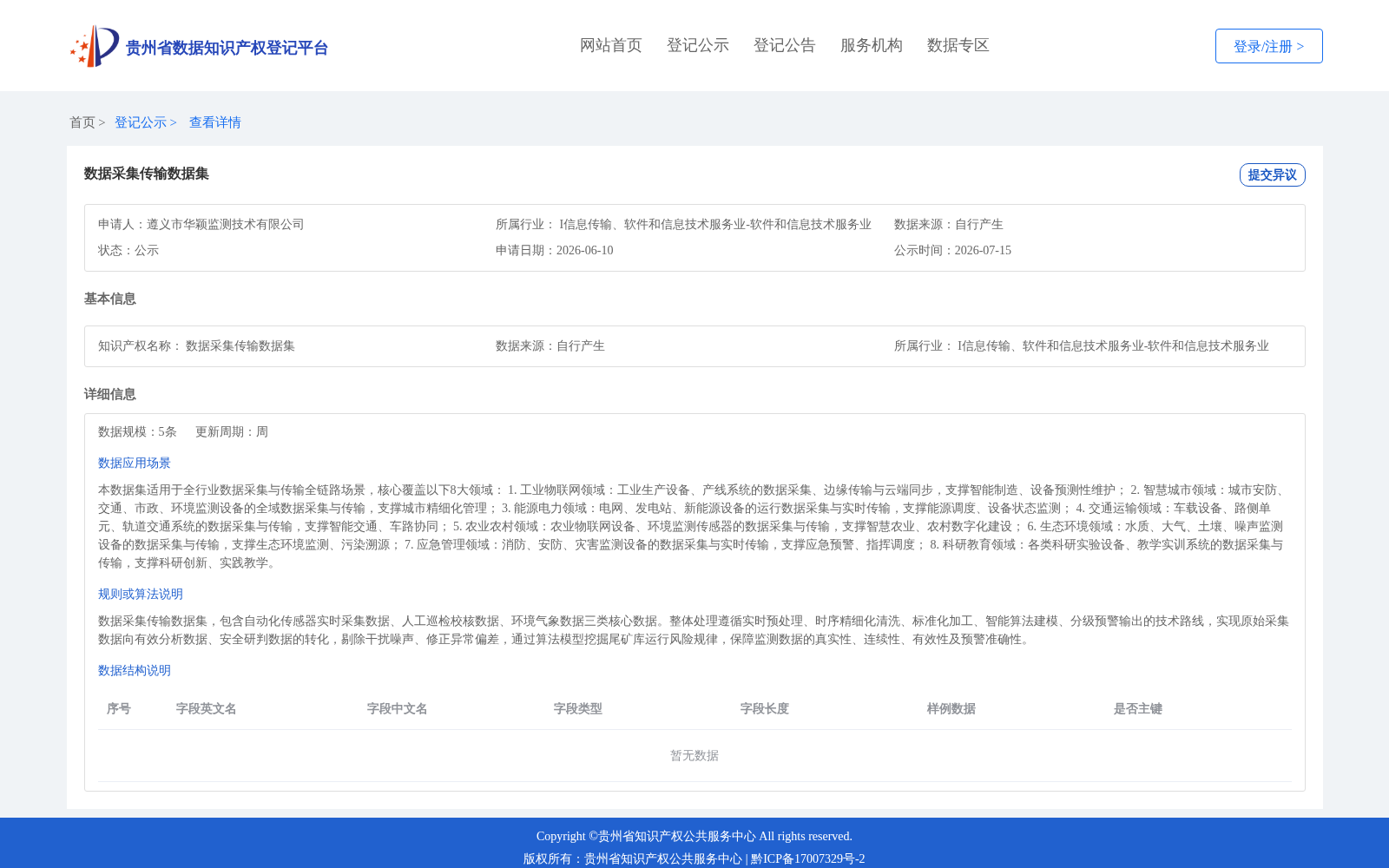Viewport: 1389px width, 868px height.
Task: Click the 规则或算法说明 heading
Action: [x=141, y=594]
